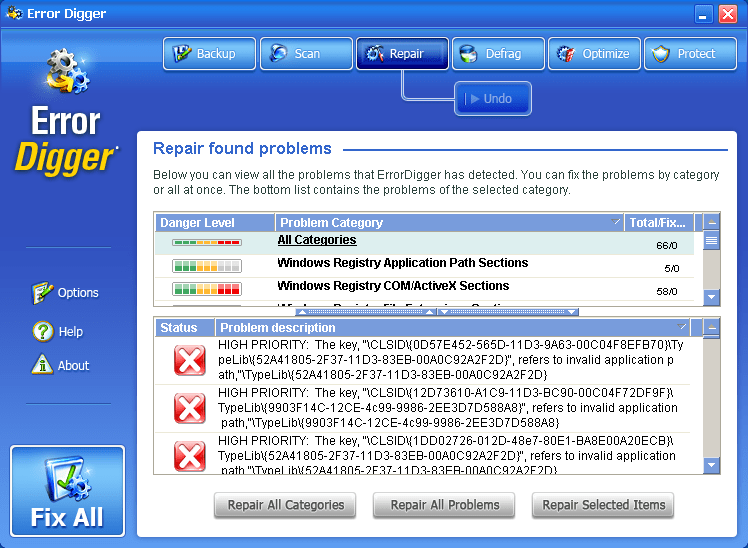Toggle the red X on the first problem
This screenshot has width=748, height=548.
click(189, 360)
